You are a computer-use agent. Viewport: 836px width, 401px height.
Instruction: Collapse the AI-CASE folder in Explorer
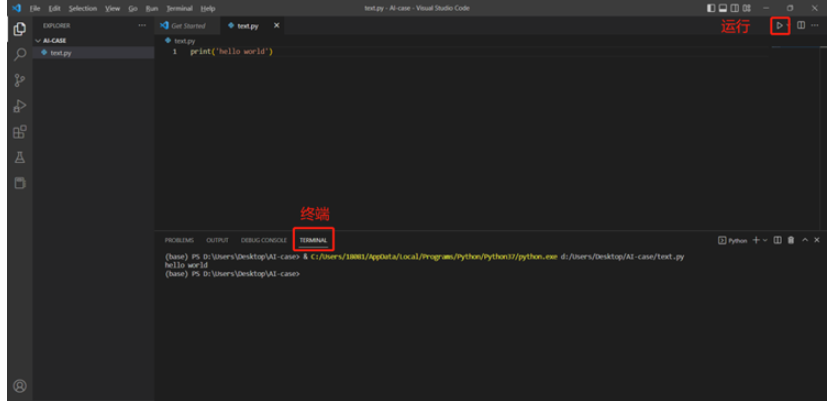point(51,41)
